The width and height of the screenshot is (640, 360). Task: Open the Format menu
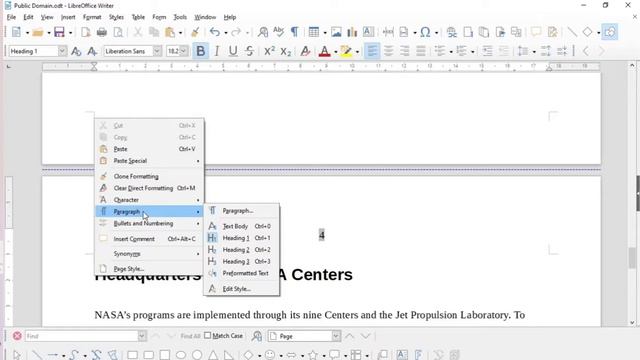(x=92, y=17)
